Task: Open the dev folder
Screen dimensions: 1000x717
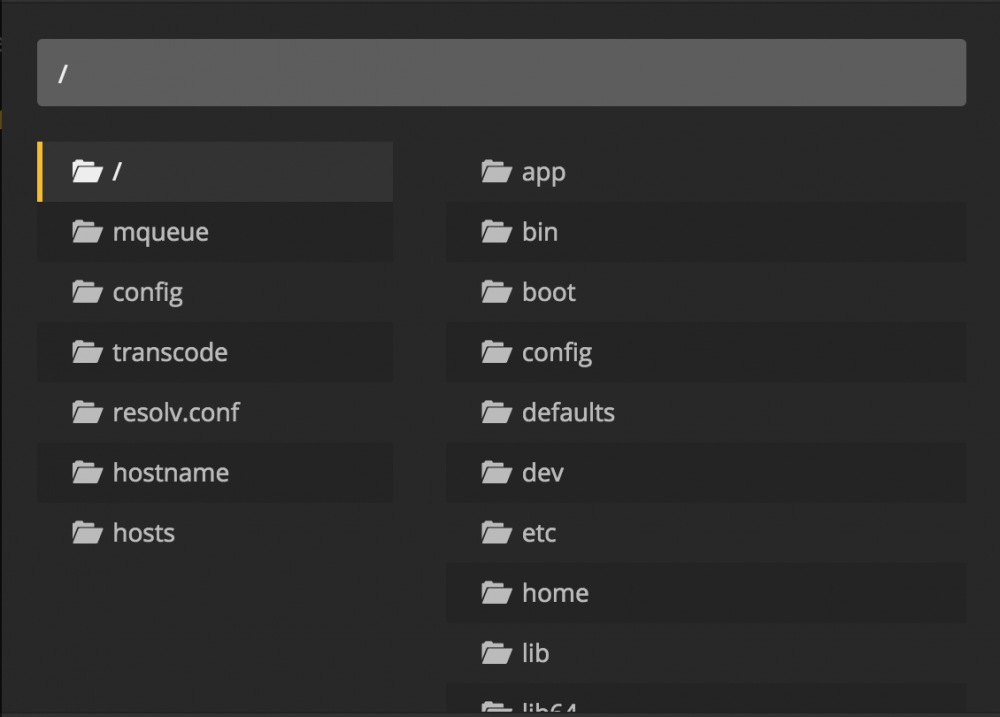Action: [706, 473]
